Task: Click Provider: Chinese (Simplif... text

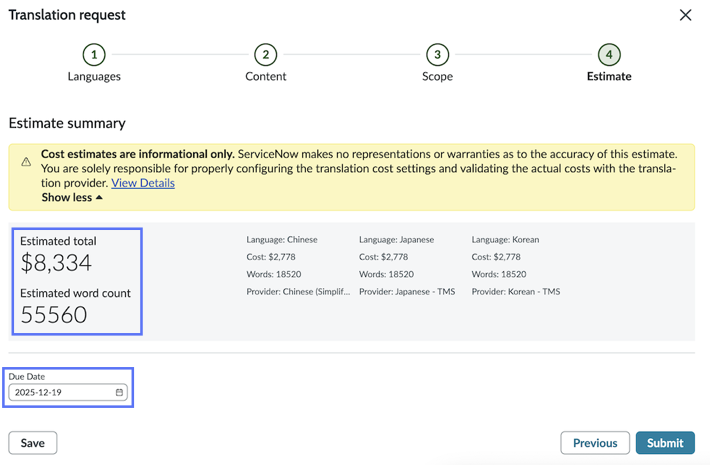Action: tap(298, 292)
